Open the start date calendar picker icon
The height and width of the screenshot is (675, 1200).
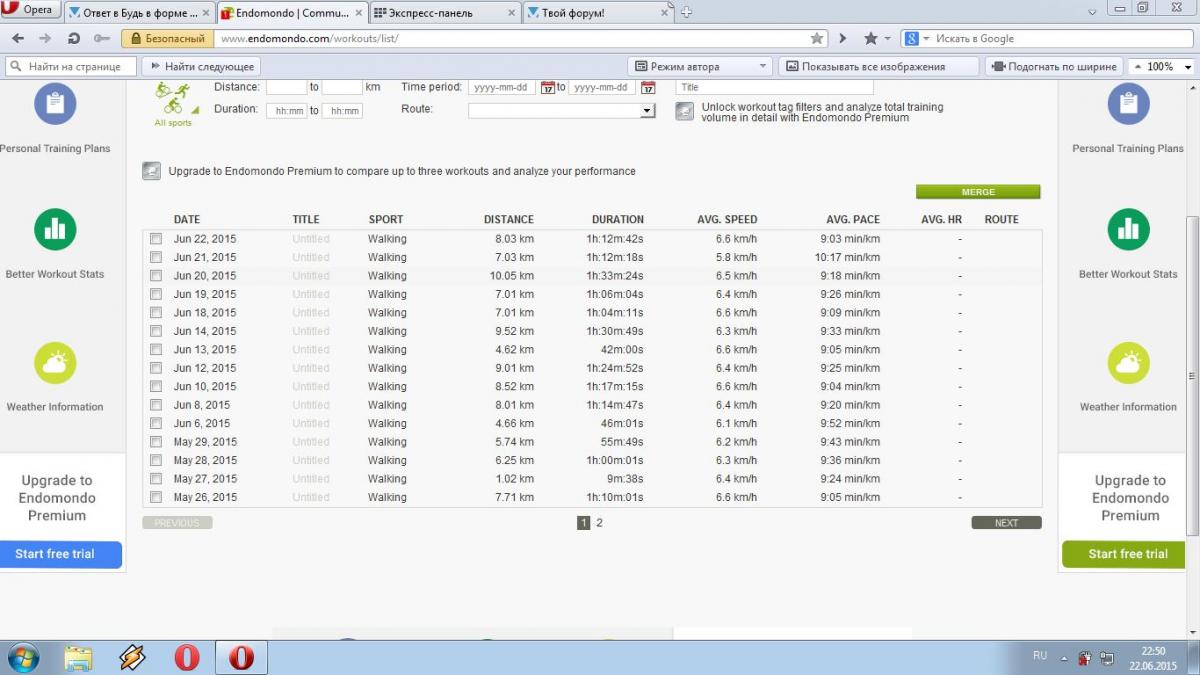(x=547, y=88)
